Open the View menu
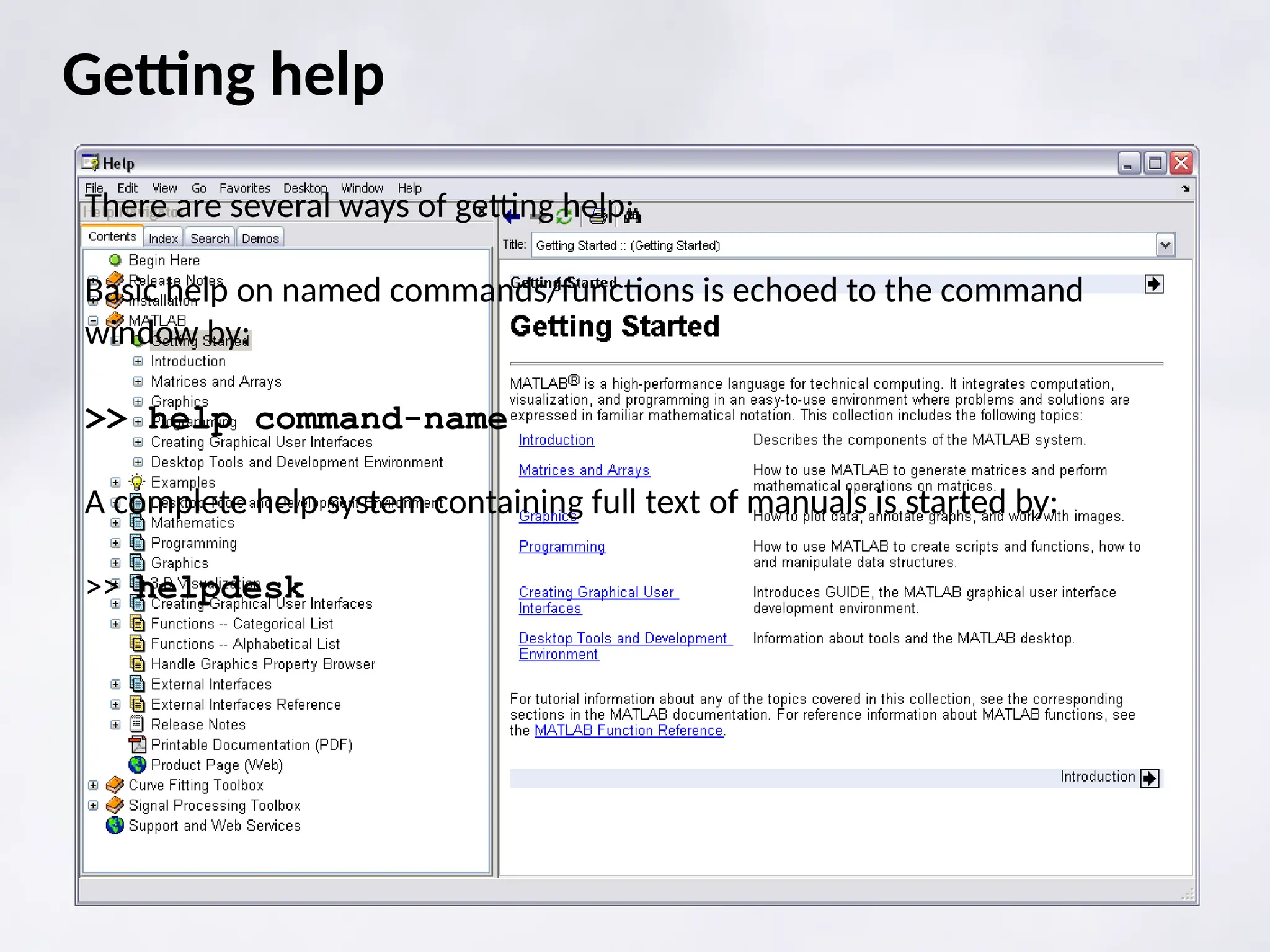This screenshot has width=1270, height=952. 165,188
